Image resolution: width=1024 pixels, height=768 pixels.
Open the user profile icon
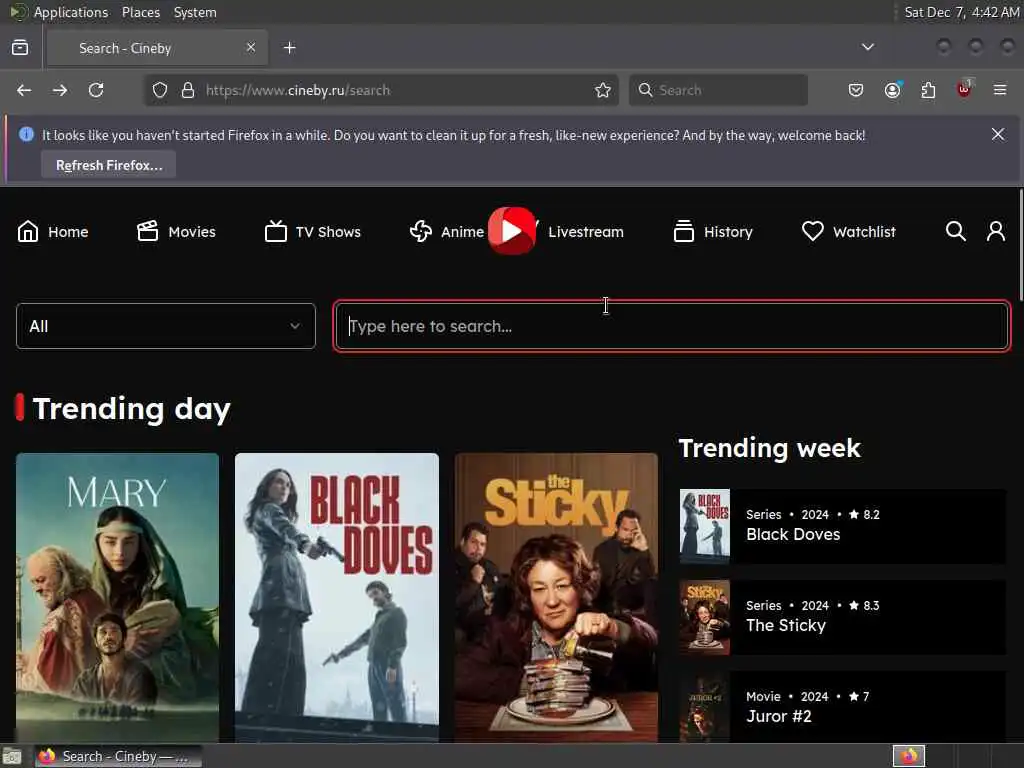tap(995, 231)
